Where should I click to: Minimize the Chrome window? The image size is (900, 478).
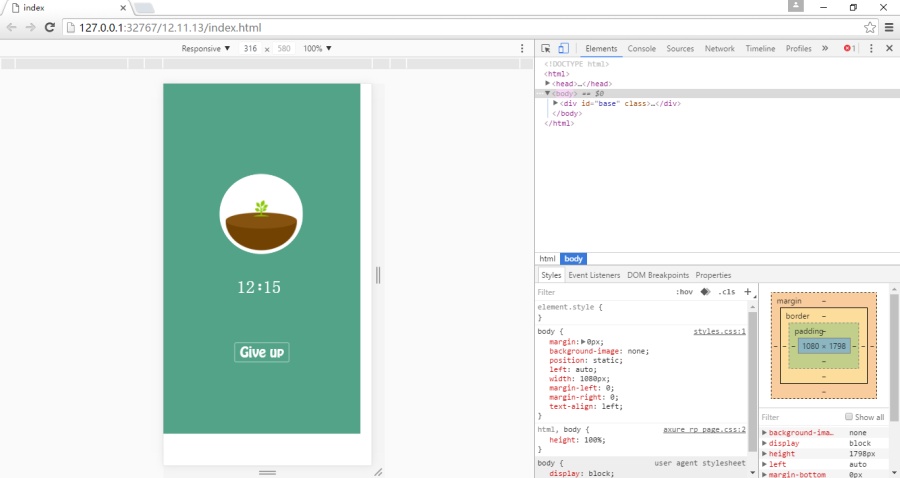(824, 7)
